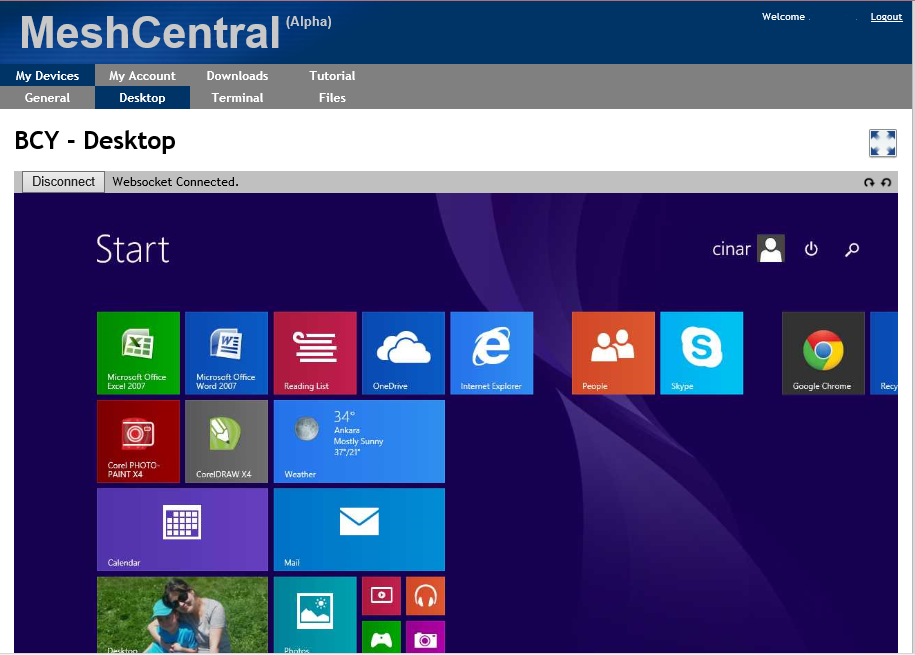Open the Desktop photo tile
The width and height of the screenshot is (915, 655).
click(183, 615)
